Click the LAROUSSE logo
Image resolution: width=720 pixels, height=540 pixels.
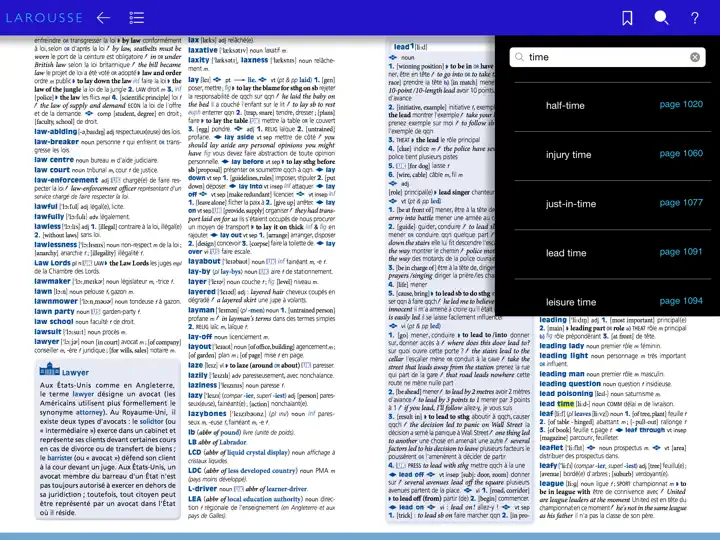click(44, 18)
